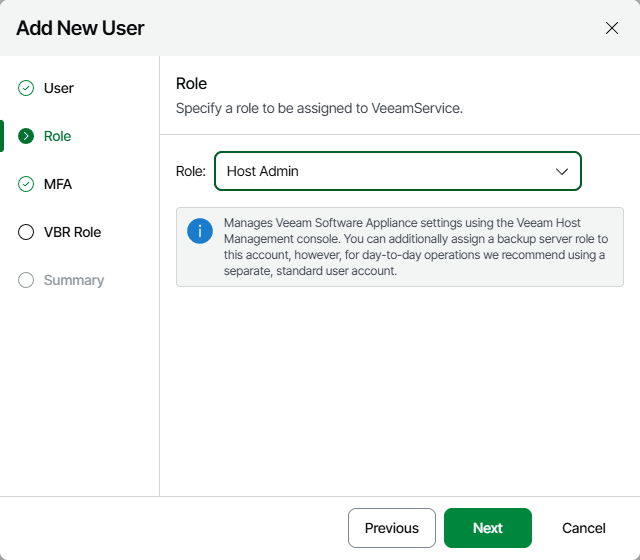640x560 pixels.
Task: Click the 'Add New User' title
Action: click(x=80, y=28)
